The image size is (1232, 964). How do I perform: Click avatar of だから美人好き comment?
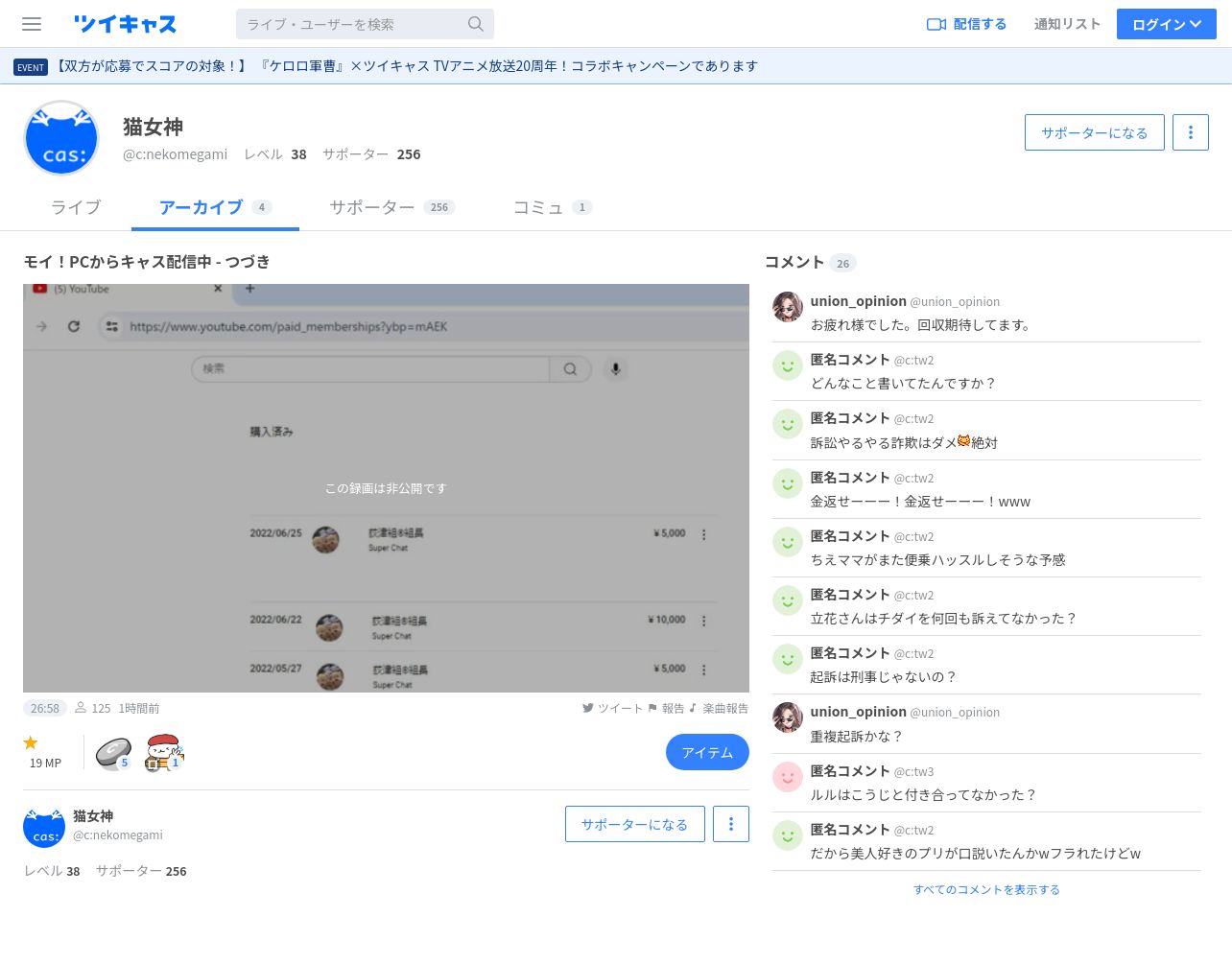click(788, 835)
